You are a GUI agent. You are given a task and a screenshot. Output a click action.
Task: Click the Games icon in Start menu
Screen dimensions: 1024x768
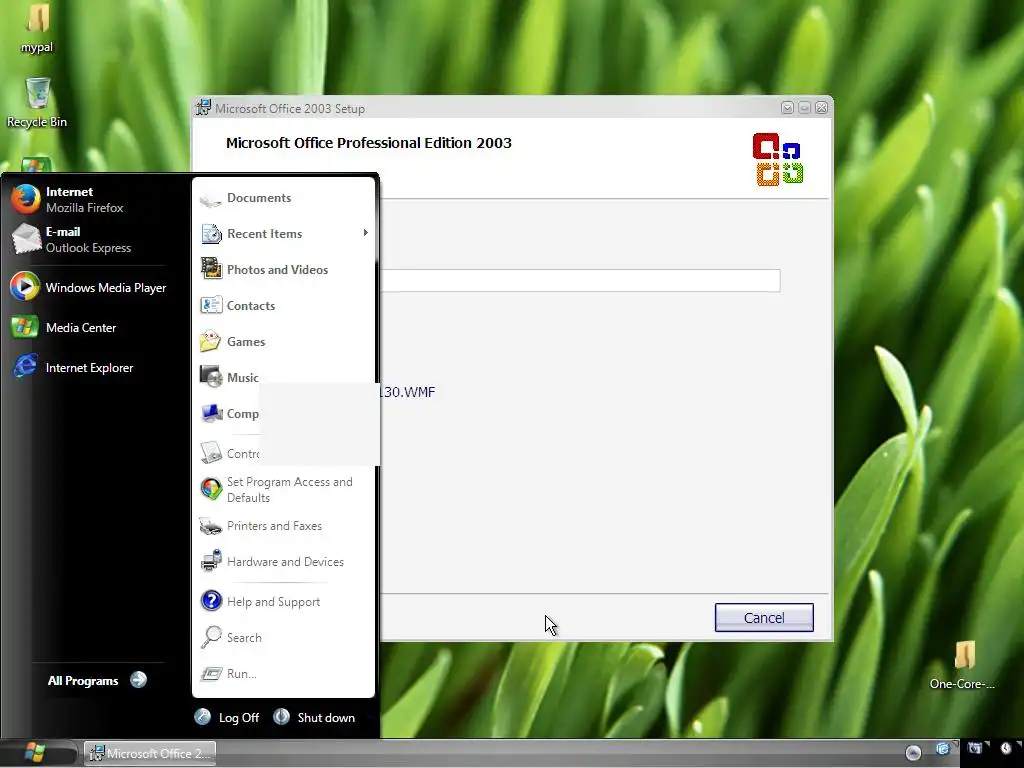tap(211, 341)
